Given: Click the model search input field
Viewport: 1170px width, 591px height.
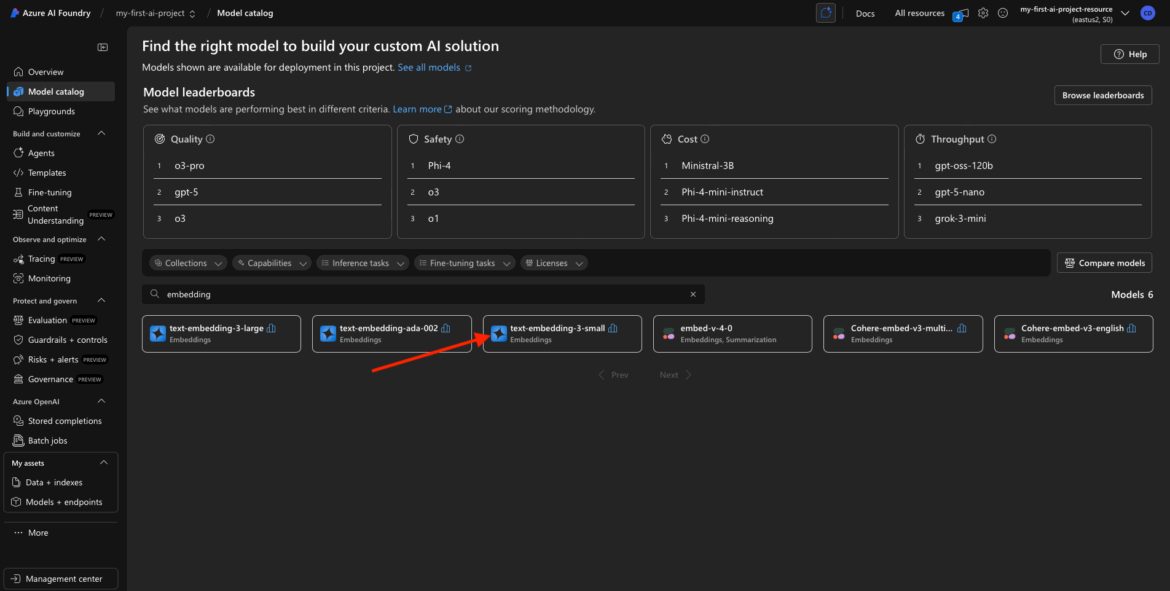Looking at the screenshot, I should pyautogui.click(x=420, y=295).
